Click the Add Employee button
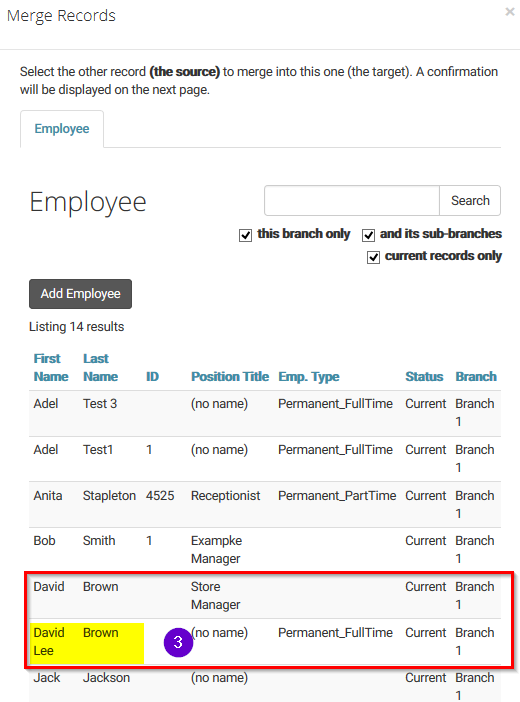This screenshot has width=520, height=702. click(x=81, y=294)
